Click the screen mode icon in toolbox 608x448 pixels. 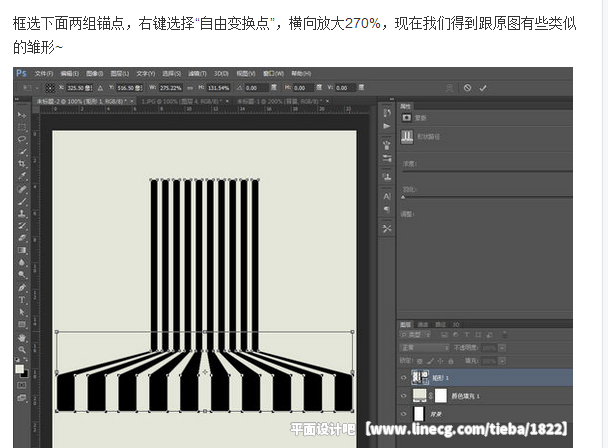click(x=21, y=398)
